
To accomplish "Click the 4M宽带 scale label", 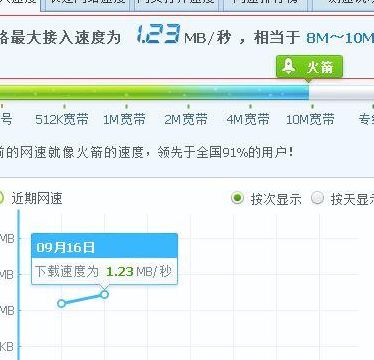I will pyautogui.click(x=248, y=119).
